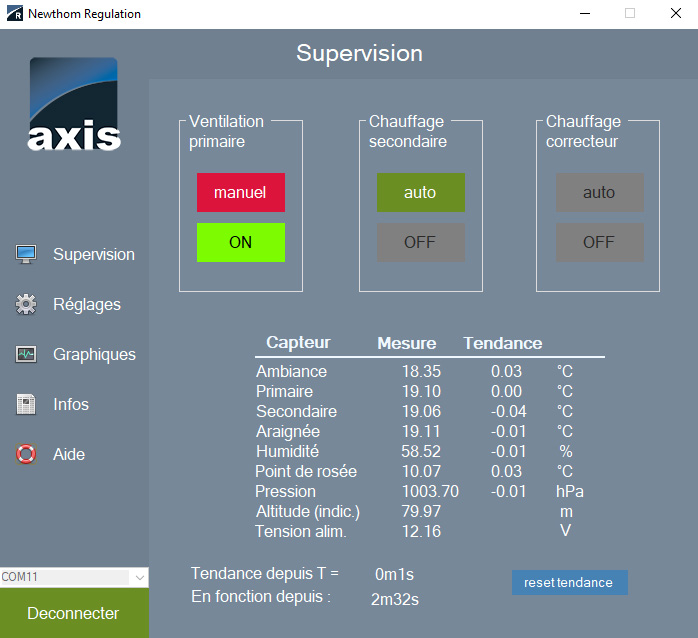This screenshot has height=638, width=698.
Task: Open the Réglages menu item
Action: click(87, 304)
